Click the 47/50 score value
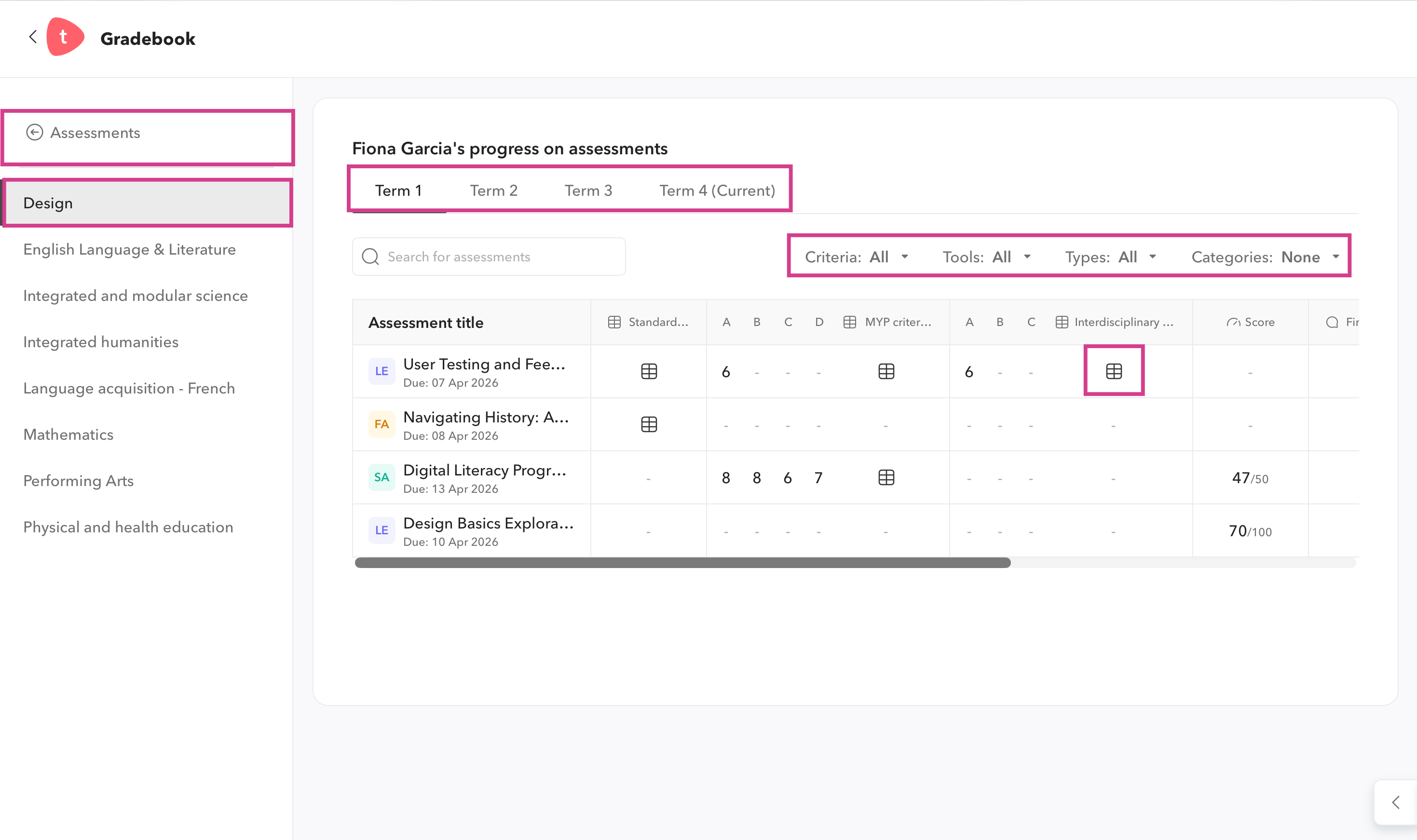This screenshot has height=840, width=1417. (1250, 478)
